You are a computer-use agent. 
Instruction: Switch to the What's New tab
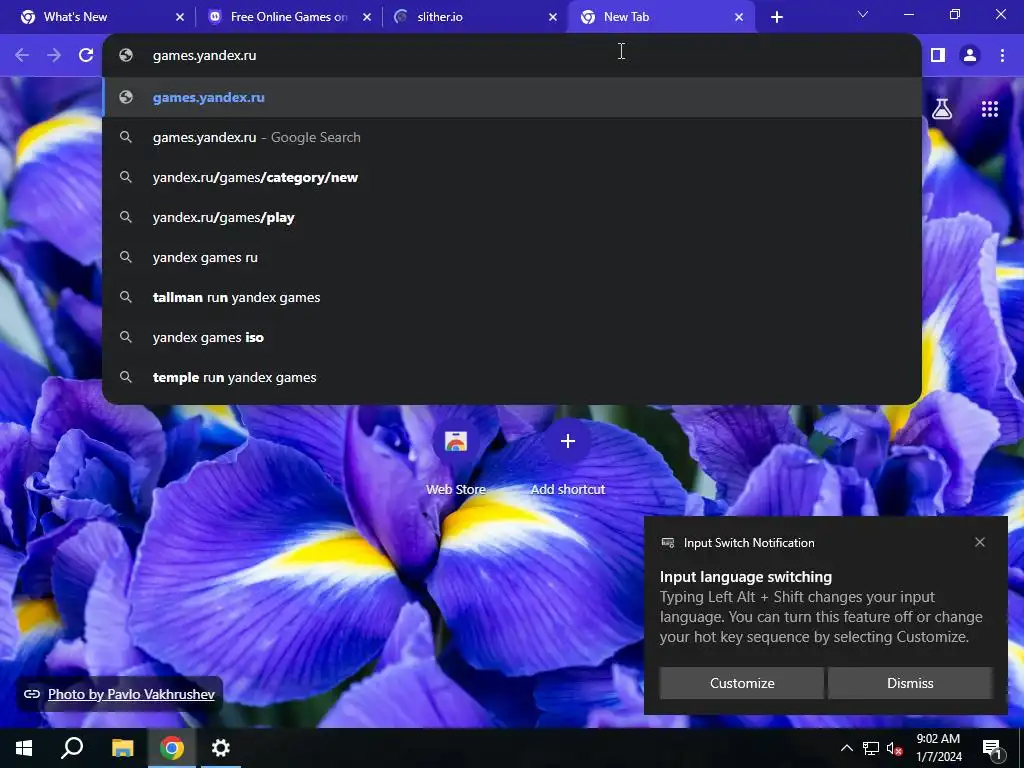coord(97,17)
